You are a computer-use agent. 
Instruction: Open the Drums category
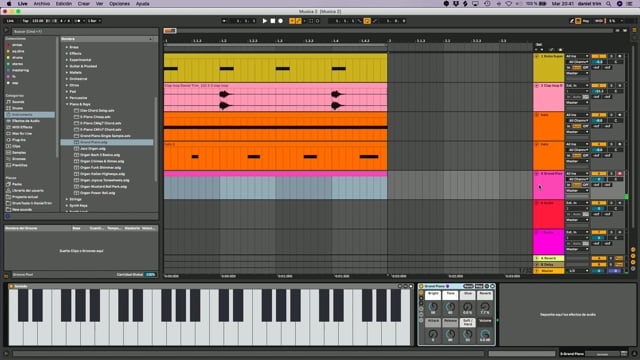coord(17,108)
